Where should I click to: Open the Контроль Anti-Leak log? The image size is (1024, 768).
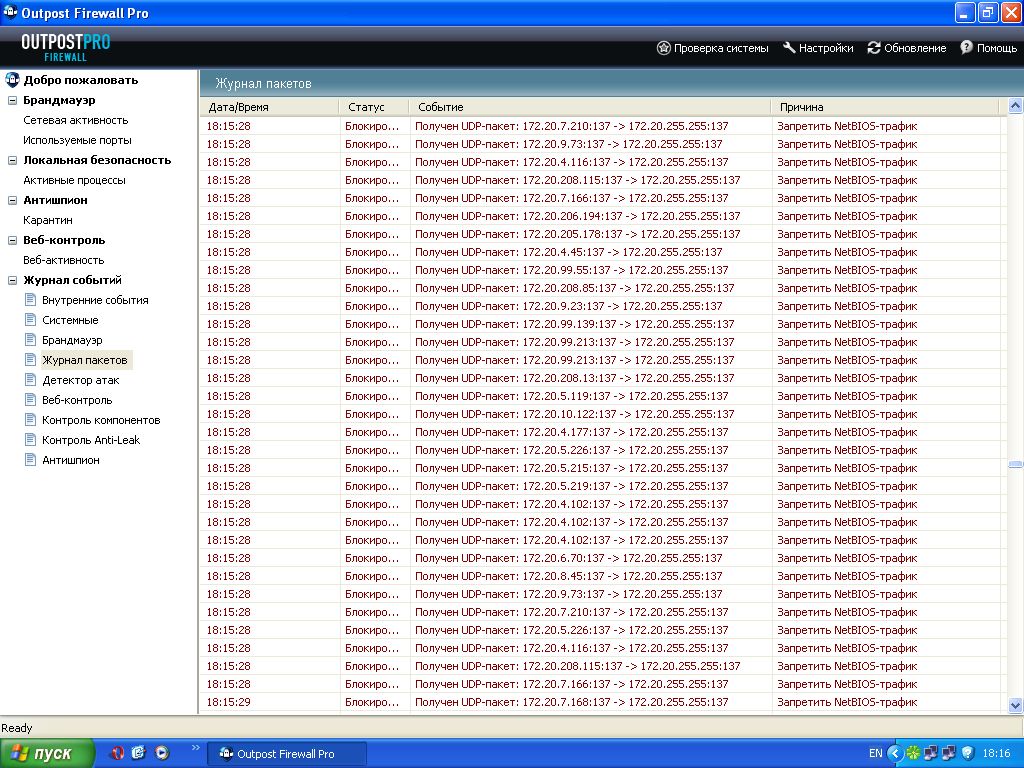91,440
